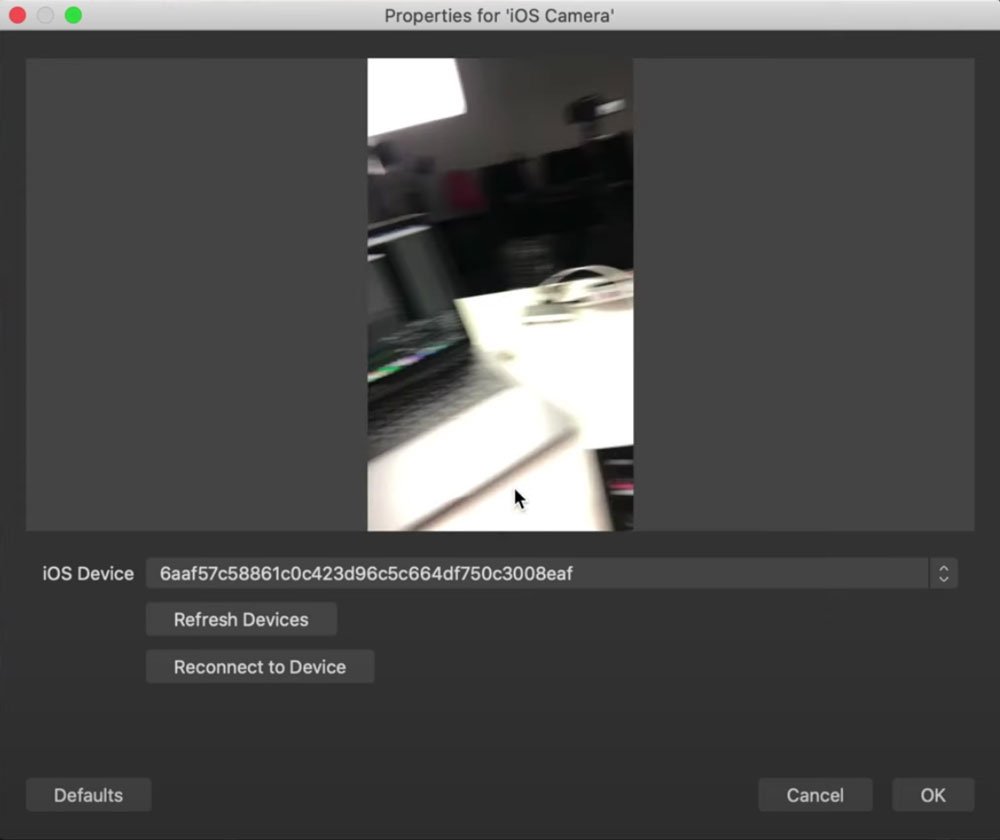The height and width of the screenshot is (840, 1000).
Task: Click the empty gray area right of the preview
Action: (803, 294)
